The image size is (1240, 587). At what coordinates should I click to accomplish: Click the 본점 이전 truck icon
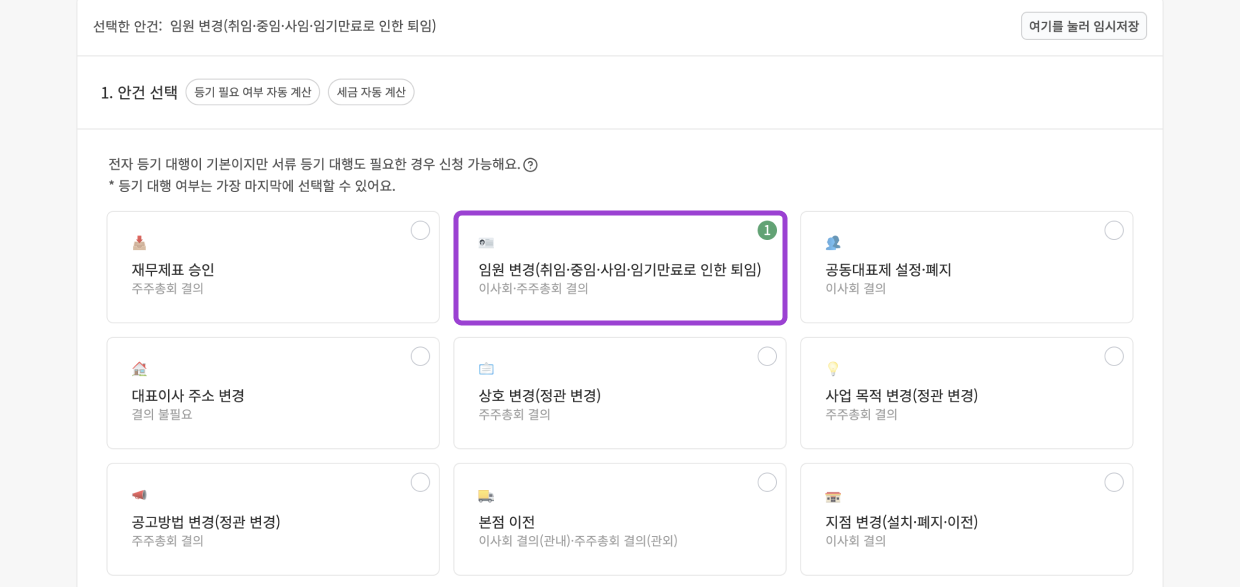coord(486,495)
